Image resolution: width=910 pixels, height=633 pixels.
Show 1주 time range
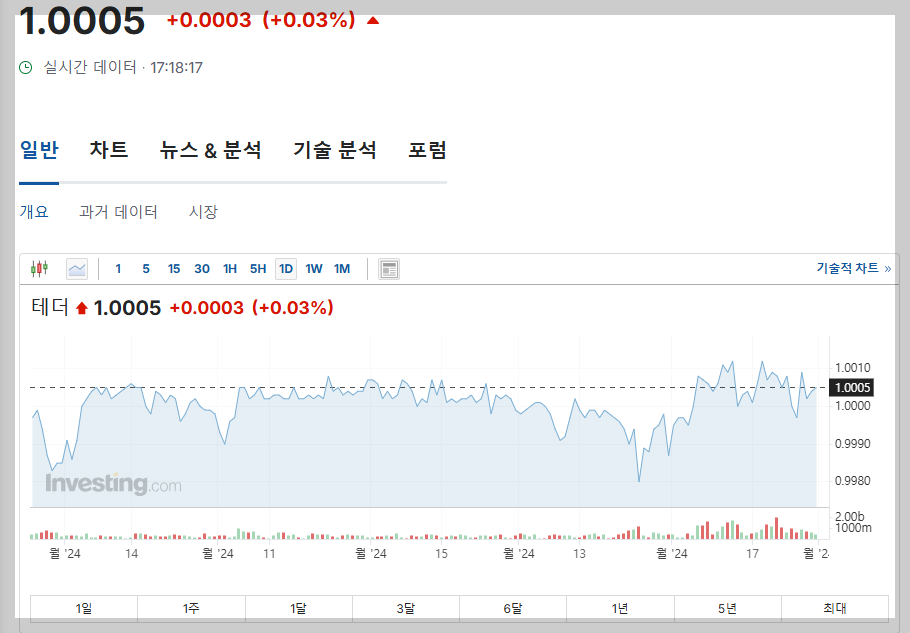(191, 608)
